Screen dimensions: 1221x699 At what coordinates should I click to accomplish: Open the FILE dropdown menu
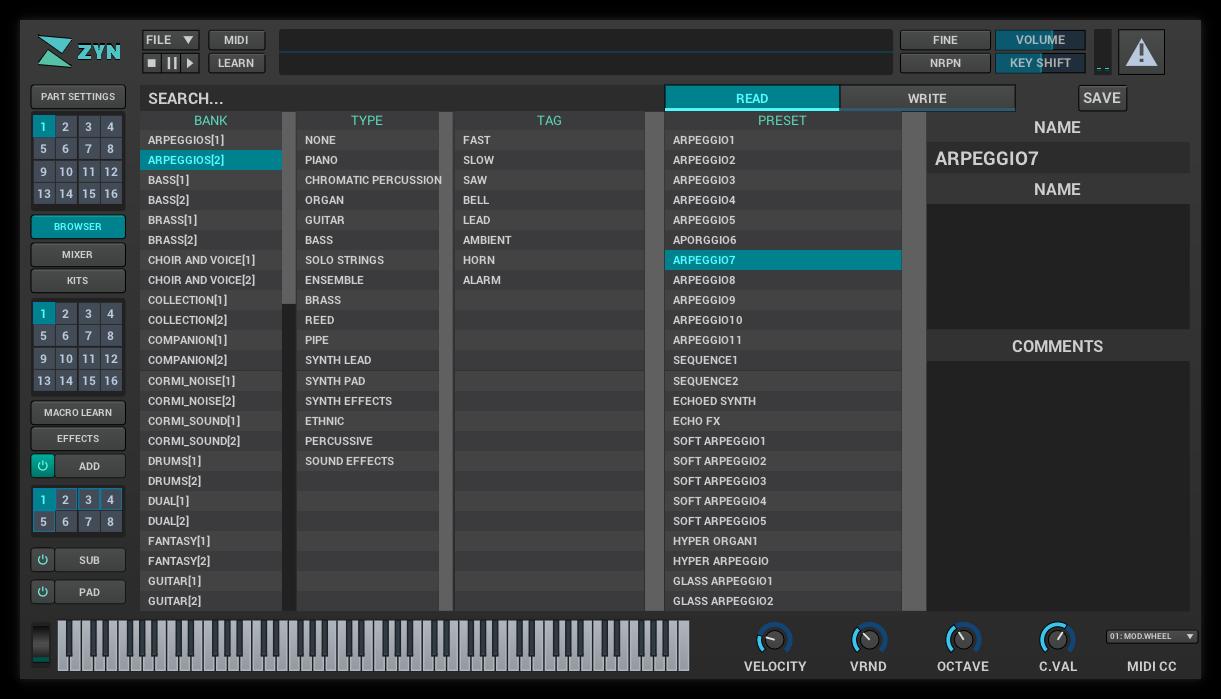(171, 40)
